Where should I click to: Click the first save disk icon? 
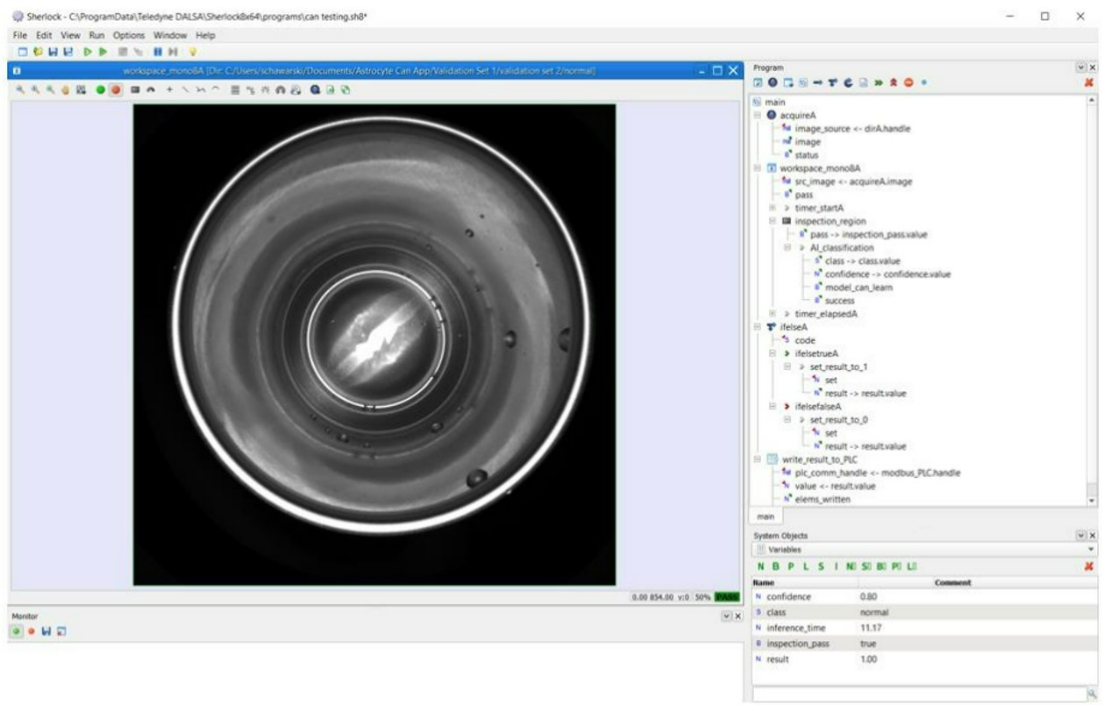(x=53, y=52)
